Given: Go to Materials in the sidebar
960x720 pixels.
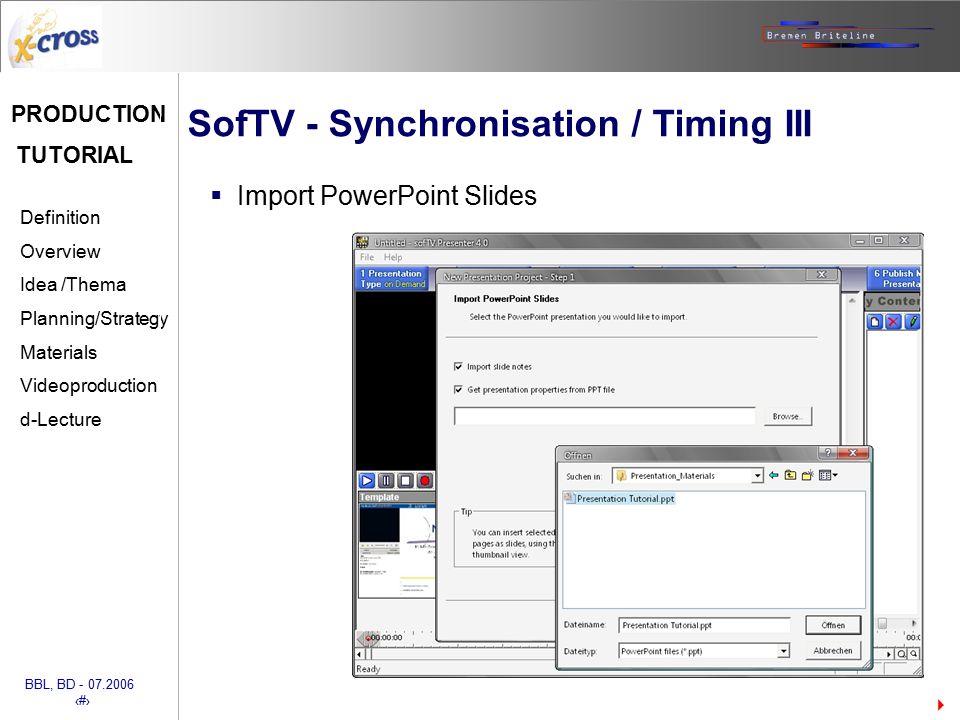Looking at the screenshot, I should [58, 353].
